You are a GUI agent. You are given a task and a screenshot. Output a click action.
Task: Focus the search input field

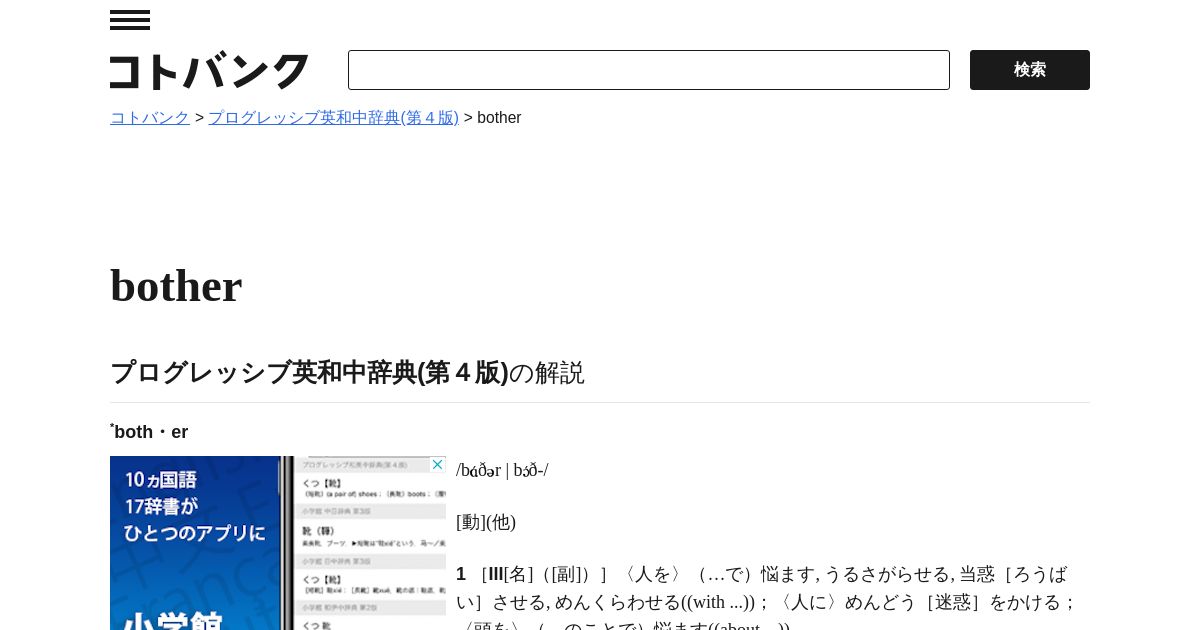coord(649,70)
